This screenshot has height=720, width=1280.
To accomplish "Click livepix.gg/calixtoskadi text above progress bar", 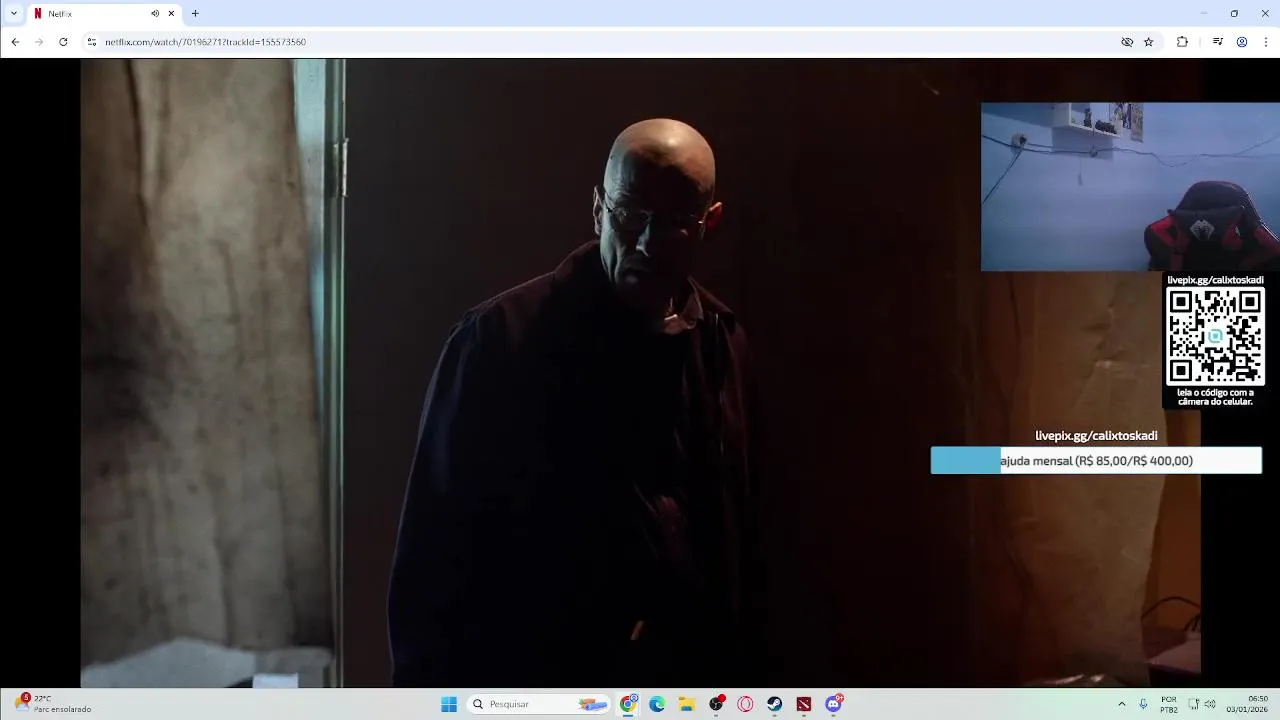I will pos(1096,436).
